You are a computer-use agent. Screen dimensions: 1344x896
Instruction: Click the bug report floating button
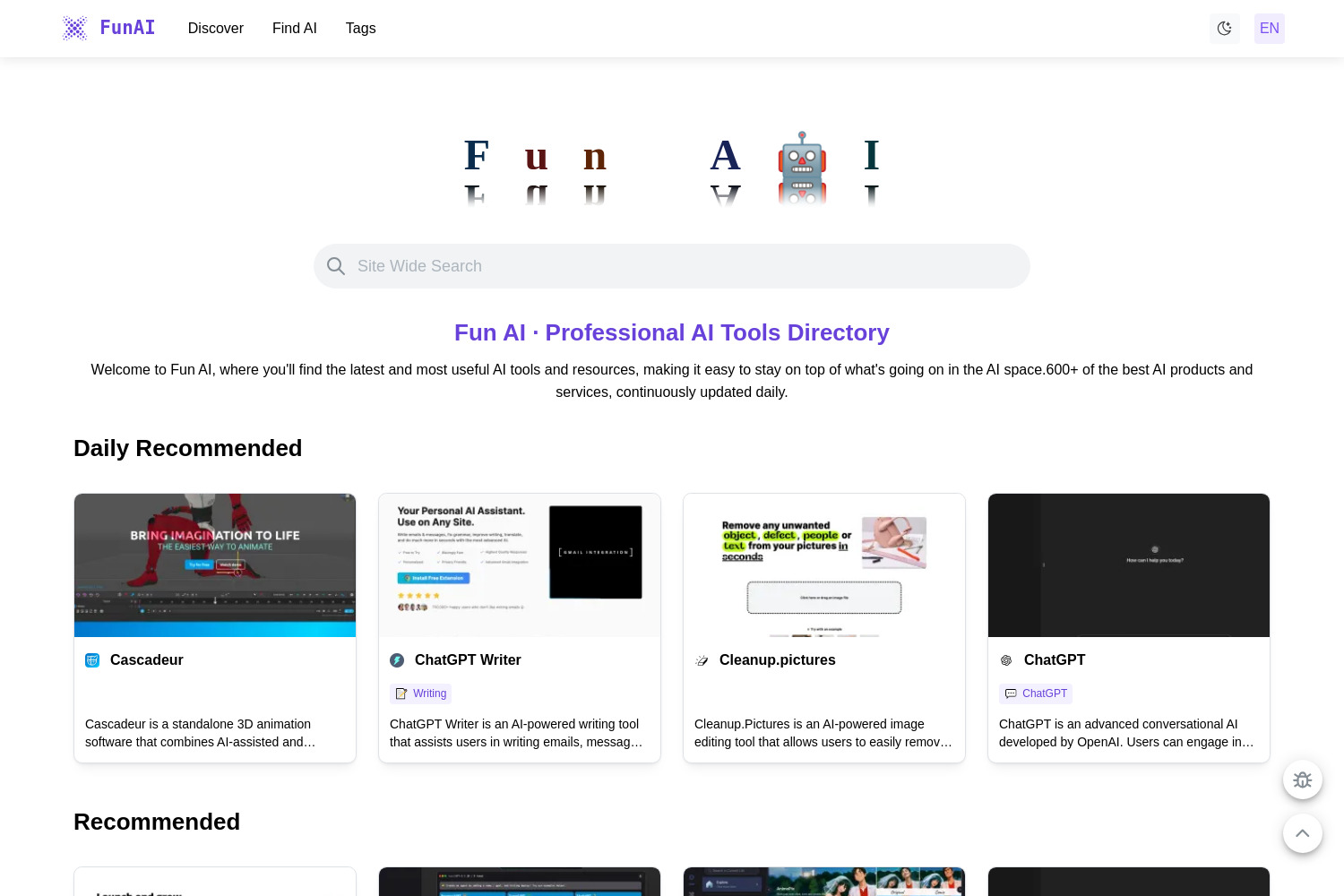tap(1303, 780)
